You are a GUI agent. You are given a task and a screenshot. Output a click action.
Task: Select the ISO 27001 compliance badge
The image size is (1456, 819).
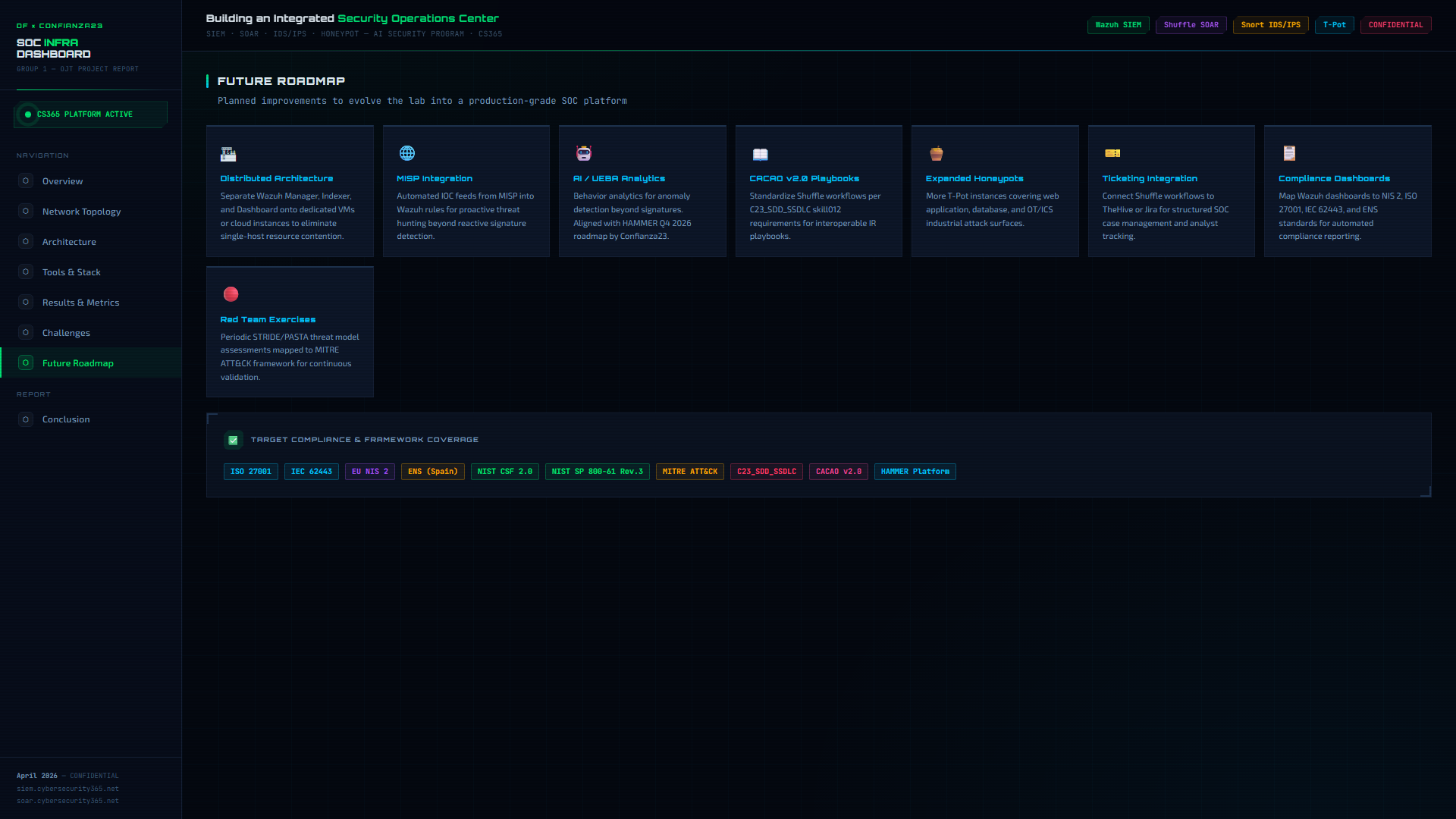tap(250, 471)
